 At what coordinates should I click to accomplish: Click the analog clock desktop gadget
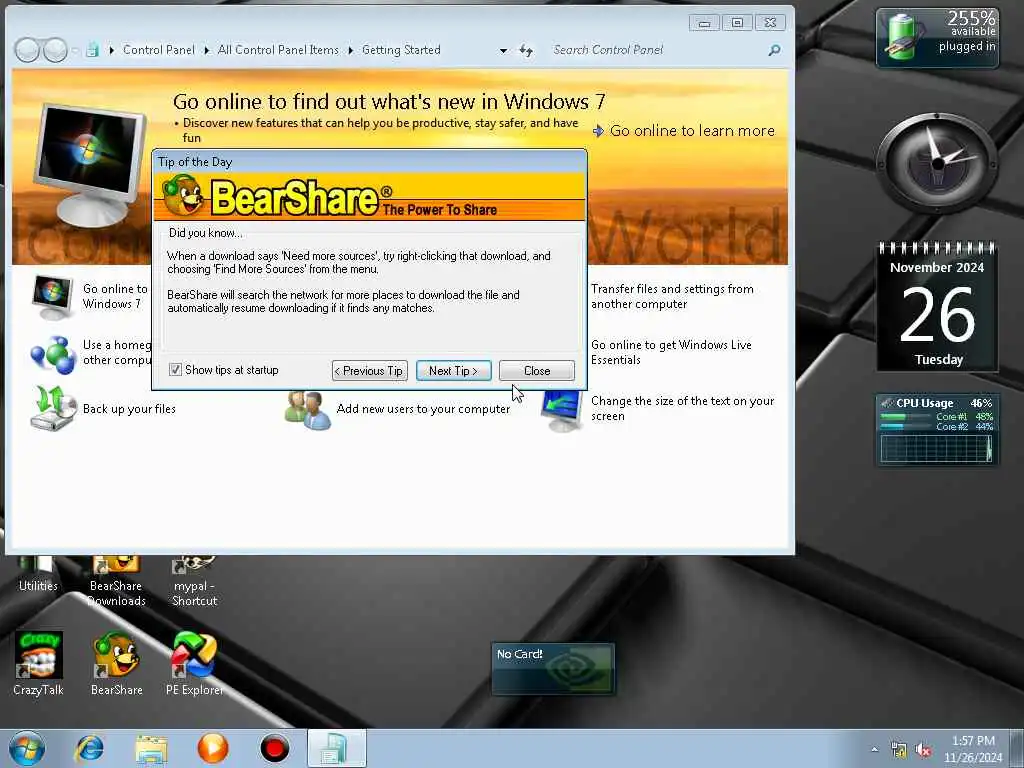(937, 163)
